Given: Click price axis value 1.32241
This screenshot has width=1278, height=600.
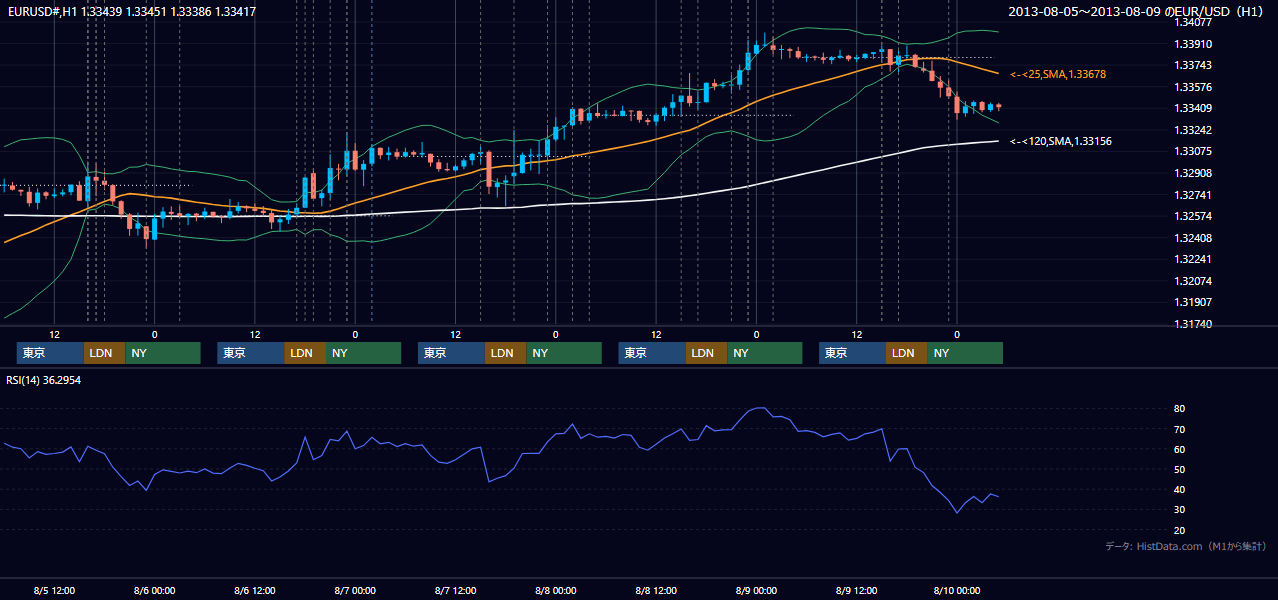Looking at the screenshot, I should coord(1192,259).
